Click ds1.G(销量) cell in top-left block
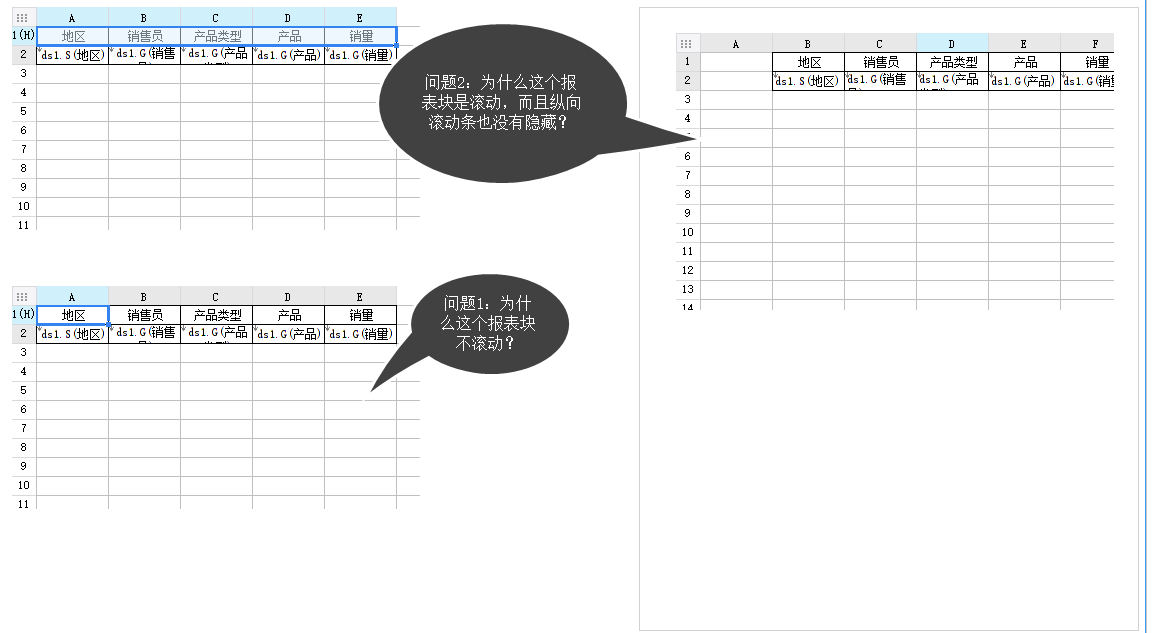 coord(360,54)
